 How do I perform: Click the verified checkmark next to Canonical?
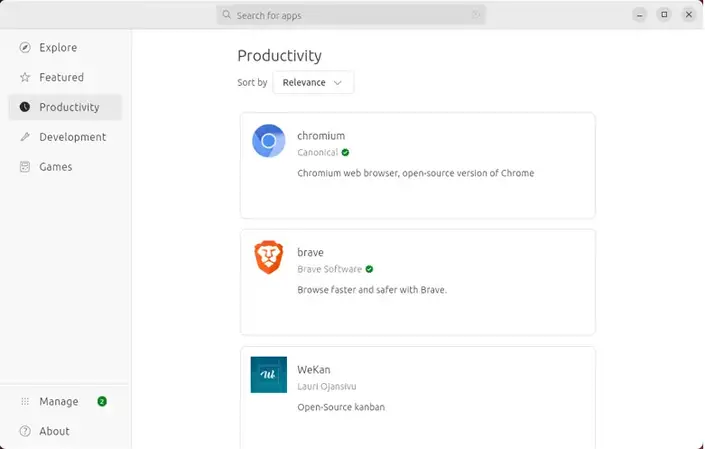click(x=345, y=152)
